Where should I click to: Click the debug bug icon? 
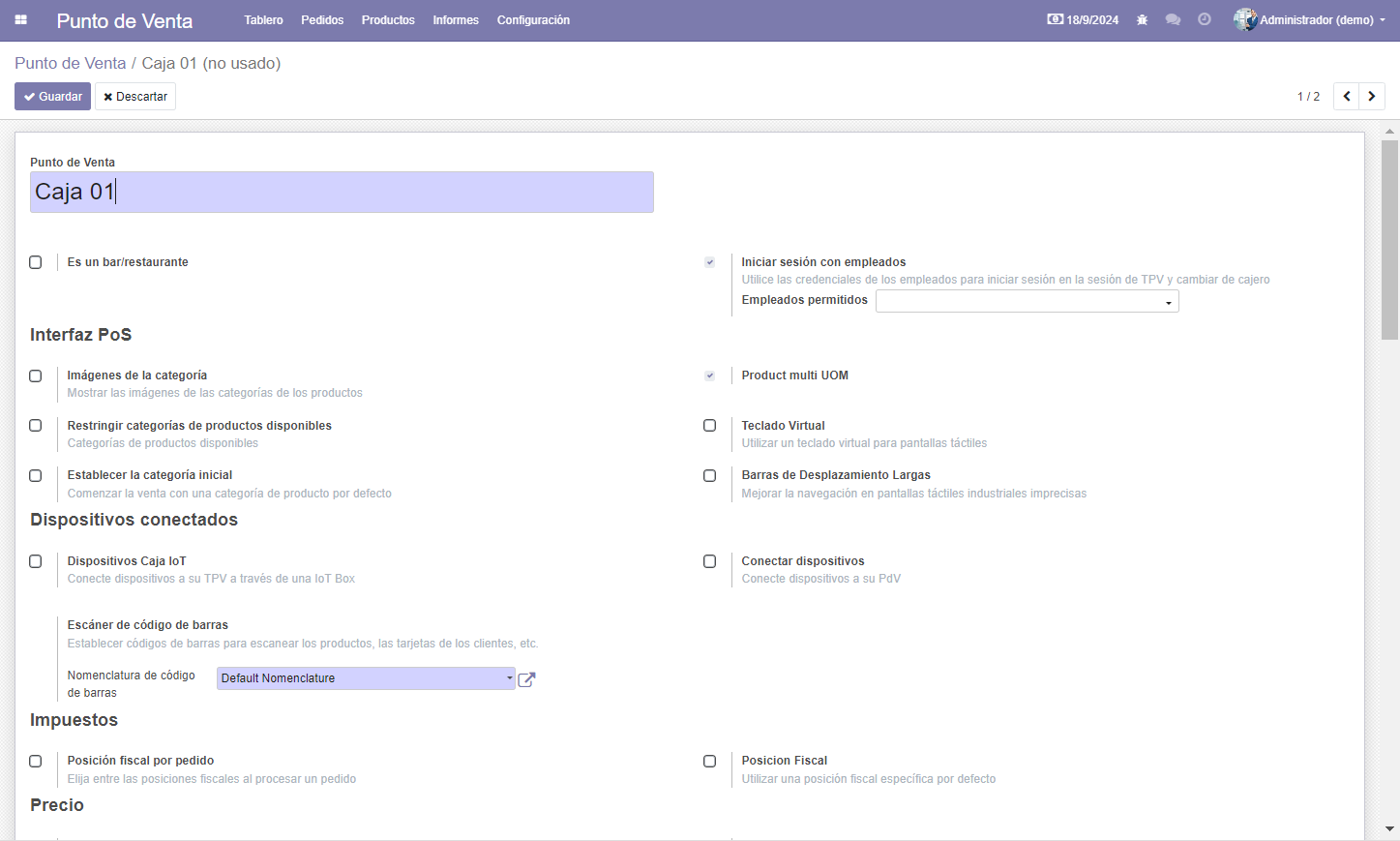[x=1142, y=20]
